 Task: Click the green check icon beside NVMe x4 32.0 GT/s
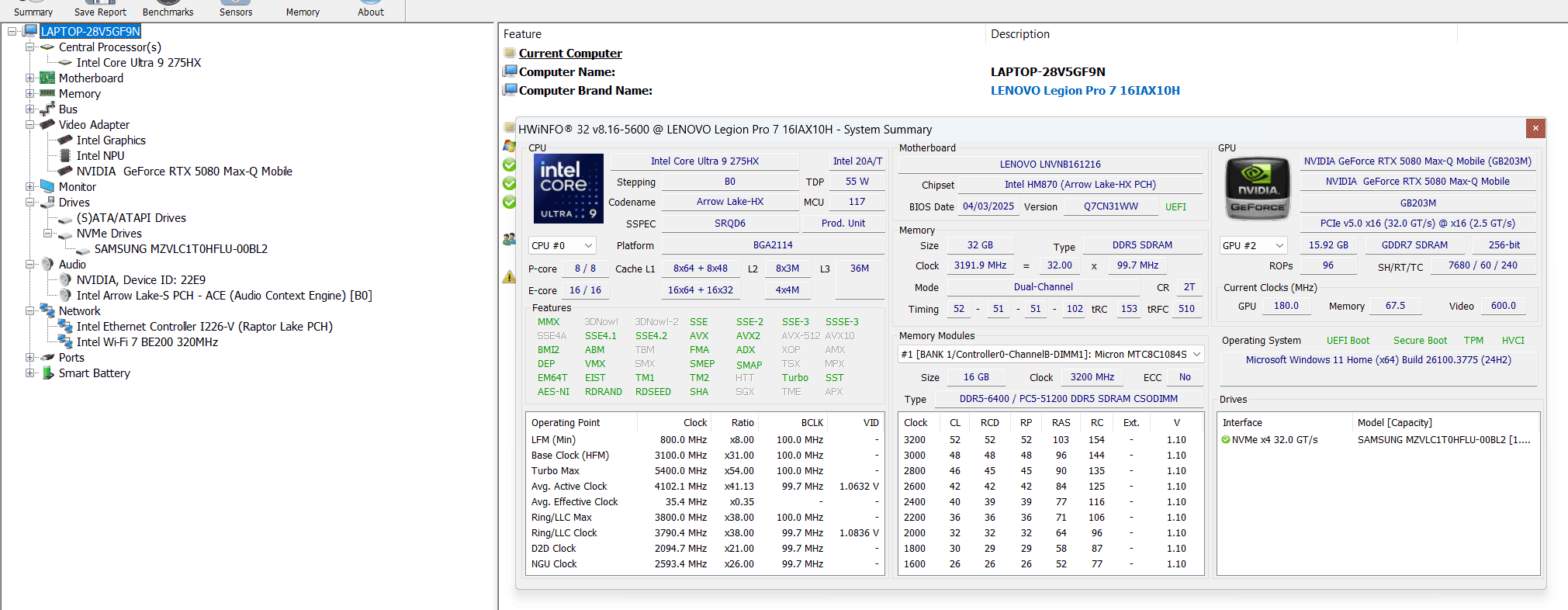1226,439
